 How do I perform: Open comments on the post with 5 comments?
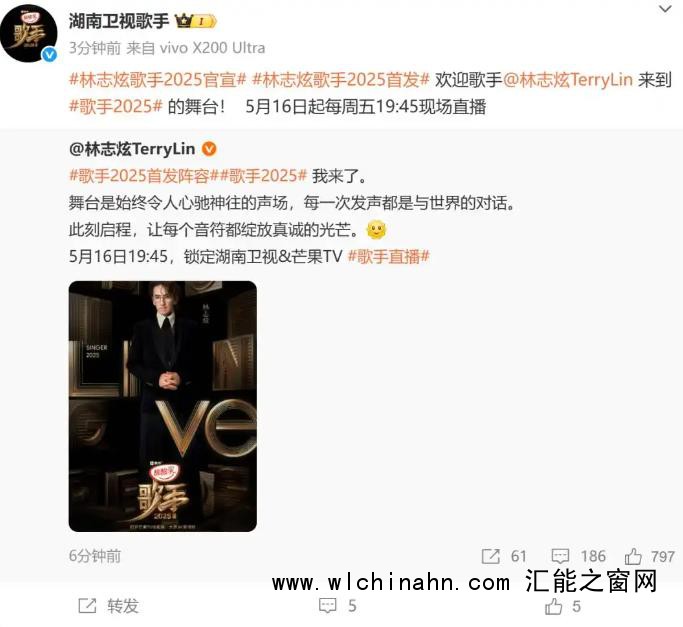click(338, 606)
